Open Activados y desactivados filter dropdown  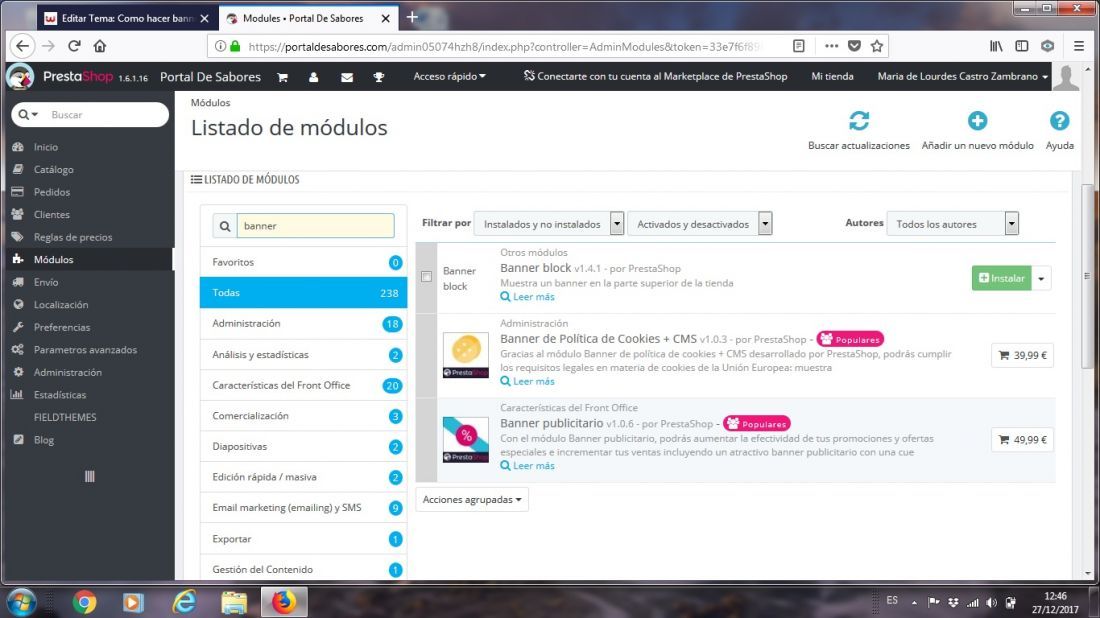699,224
